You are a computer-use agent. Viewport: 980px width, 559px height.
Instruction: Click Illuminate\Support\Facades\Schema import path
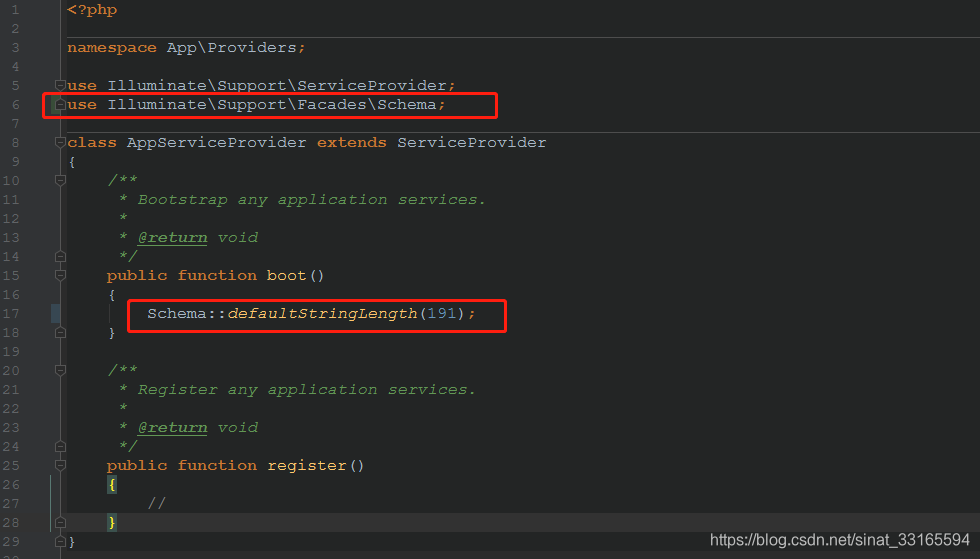click(x=272, y=104)
